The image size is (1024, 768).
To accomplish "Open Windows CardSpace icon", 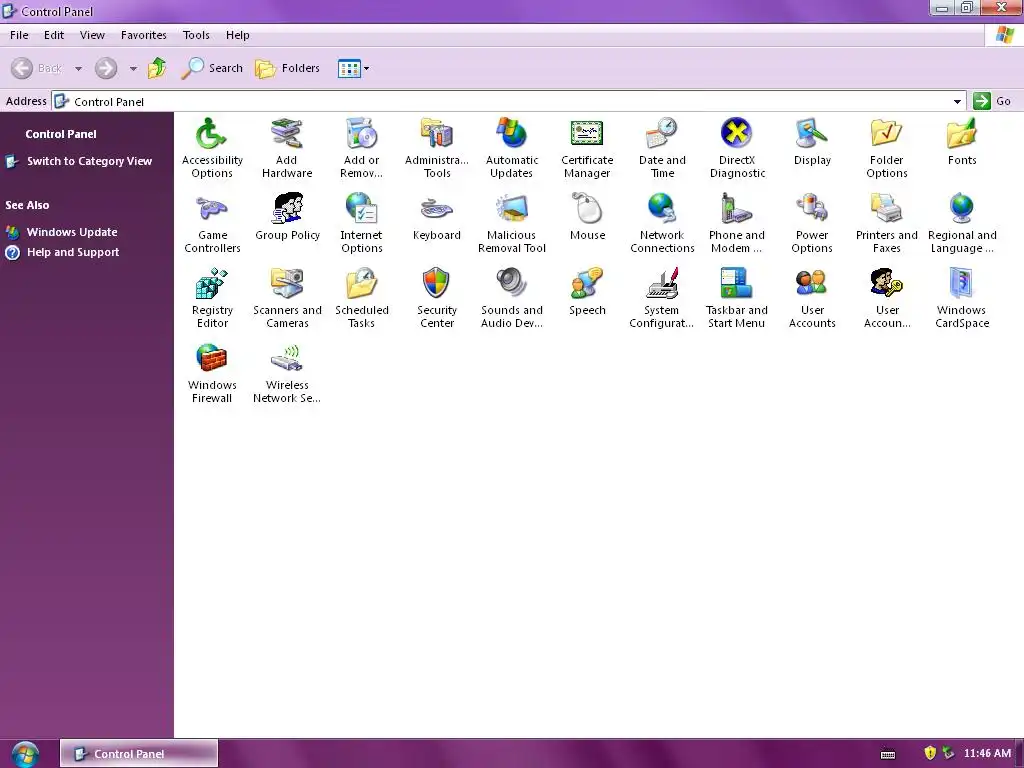I will click(961, 298).
